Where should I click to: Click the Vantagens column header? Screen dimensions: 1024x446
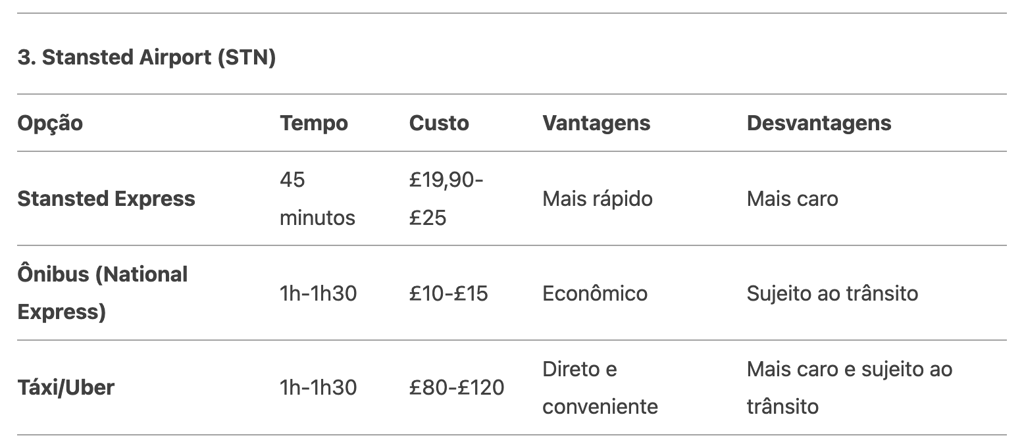tap(596, 123)
